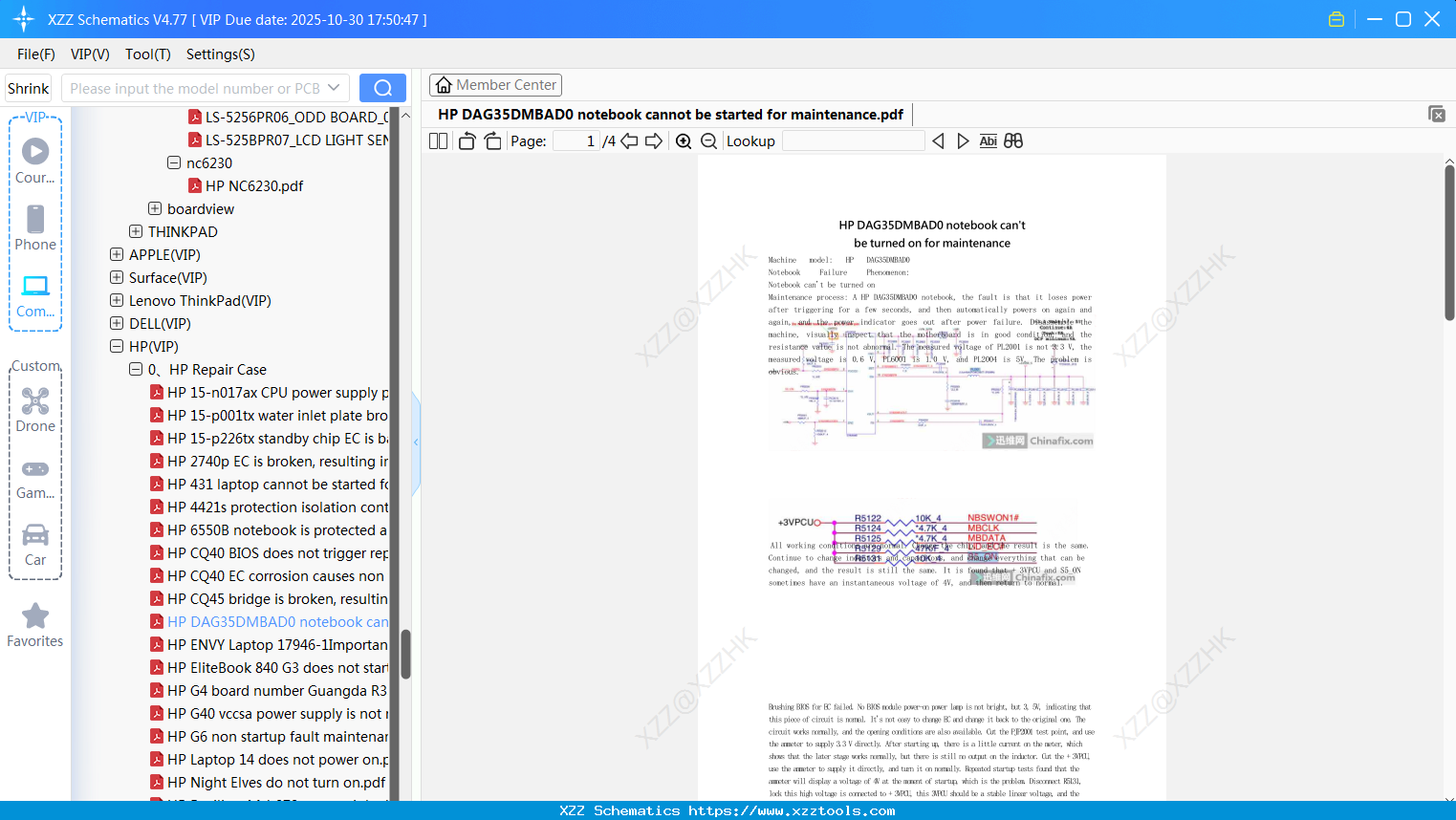Open HP CQ45 bridge is broken case
Screen dimensions: 1456x820
(x=269, y=598)
